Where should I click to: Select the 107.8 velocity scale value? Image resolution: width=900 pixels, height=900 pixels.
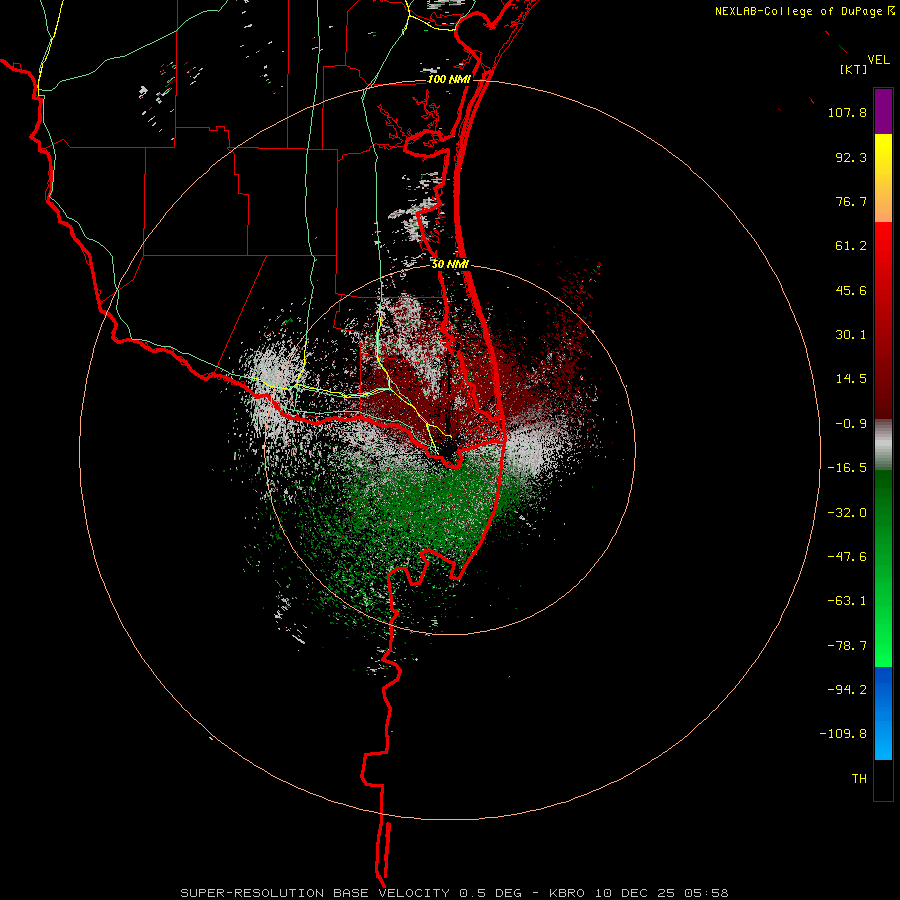pyautogui.click(x=847, y=112)
